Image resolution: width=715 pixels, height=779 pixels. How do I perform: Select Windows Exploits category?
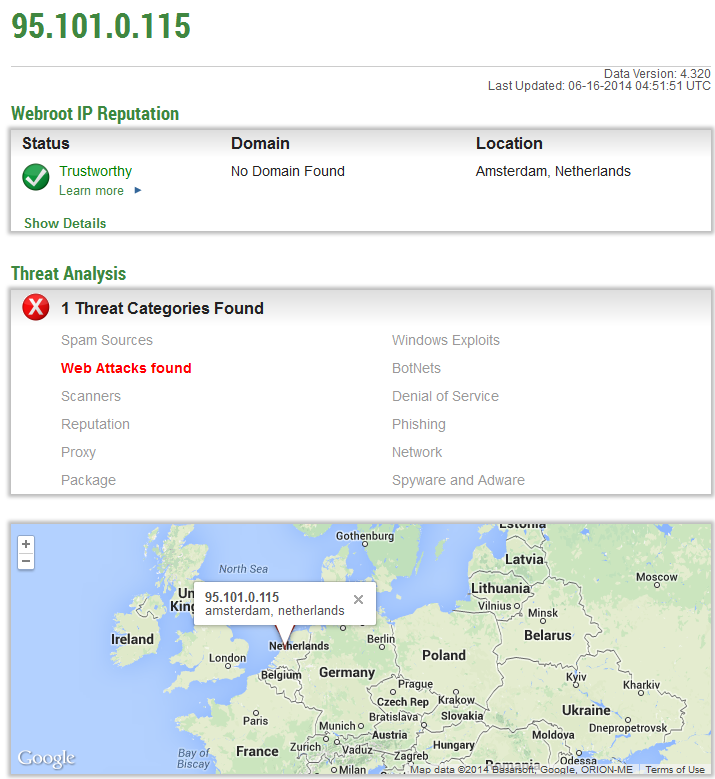446,340
